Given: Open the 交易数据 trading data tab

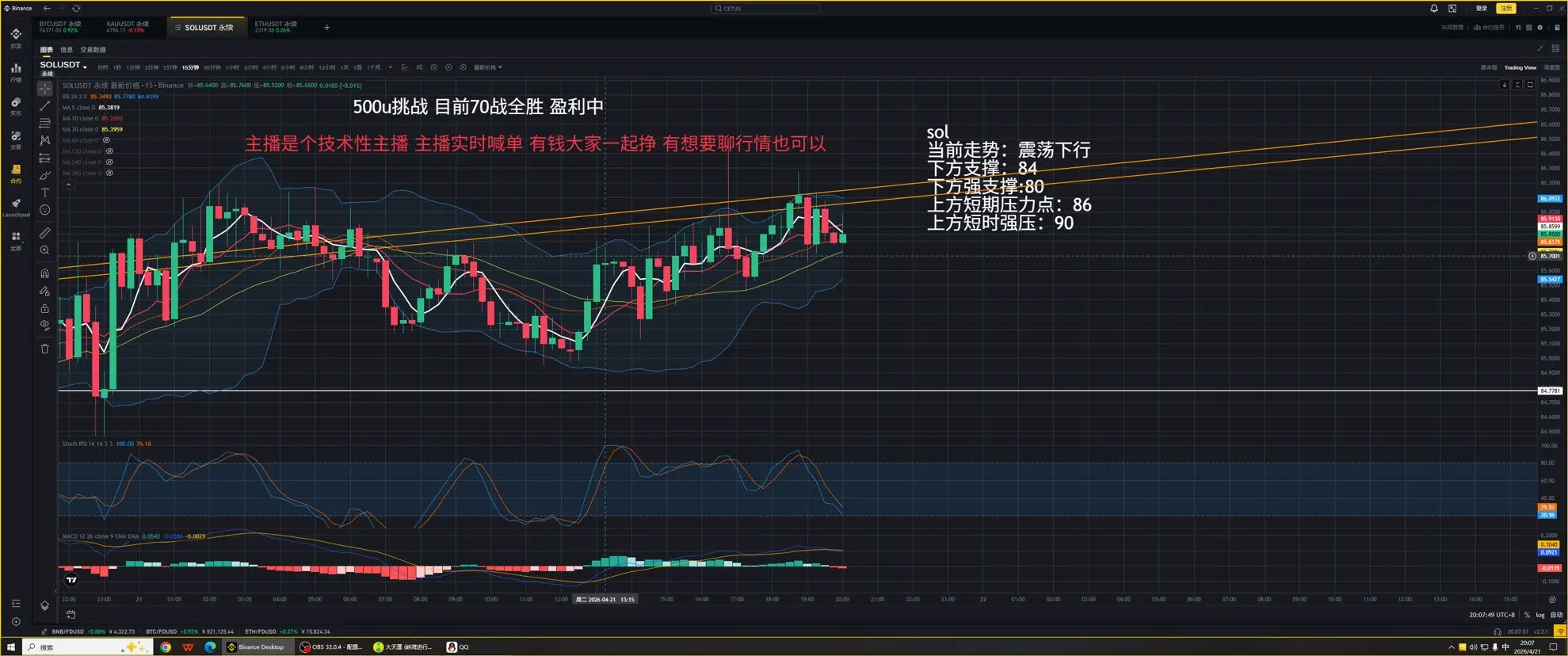Looking at the screenshot, I should (x=93, y=50).
